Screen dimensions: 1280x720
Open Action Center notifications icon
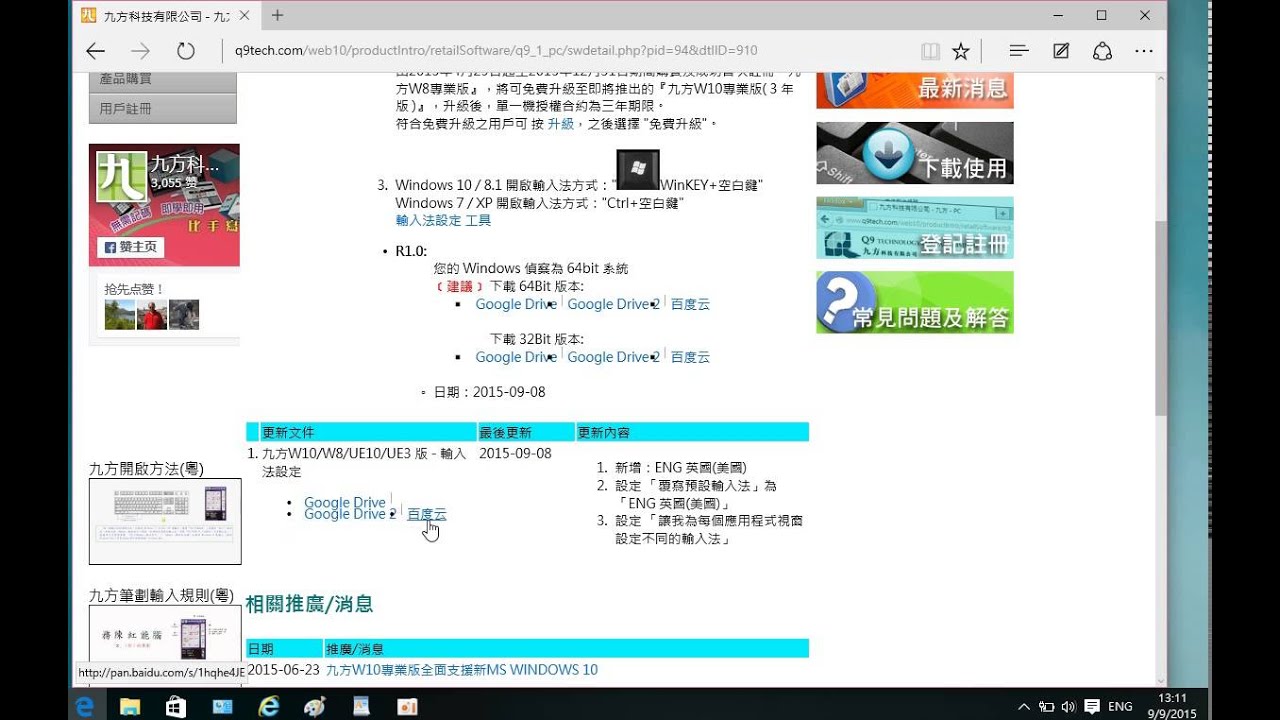click(x=1092, y=706)
